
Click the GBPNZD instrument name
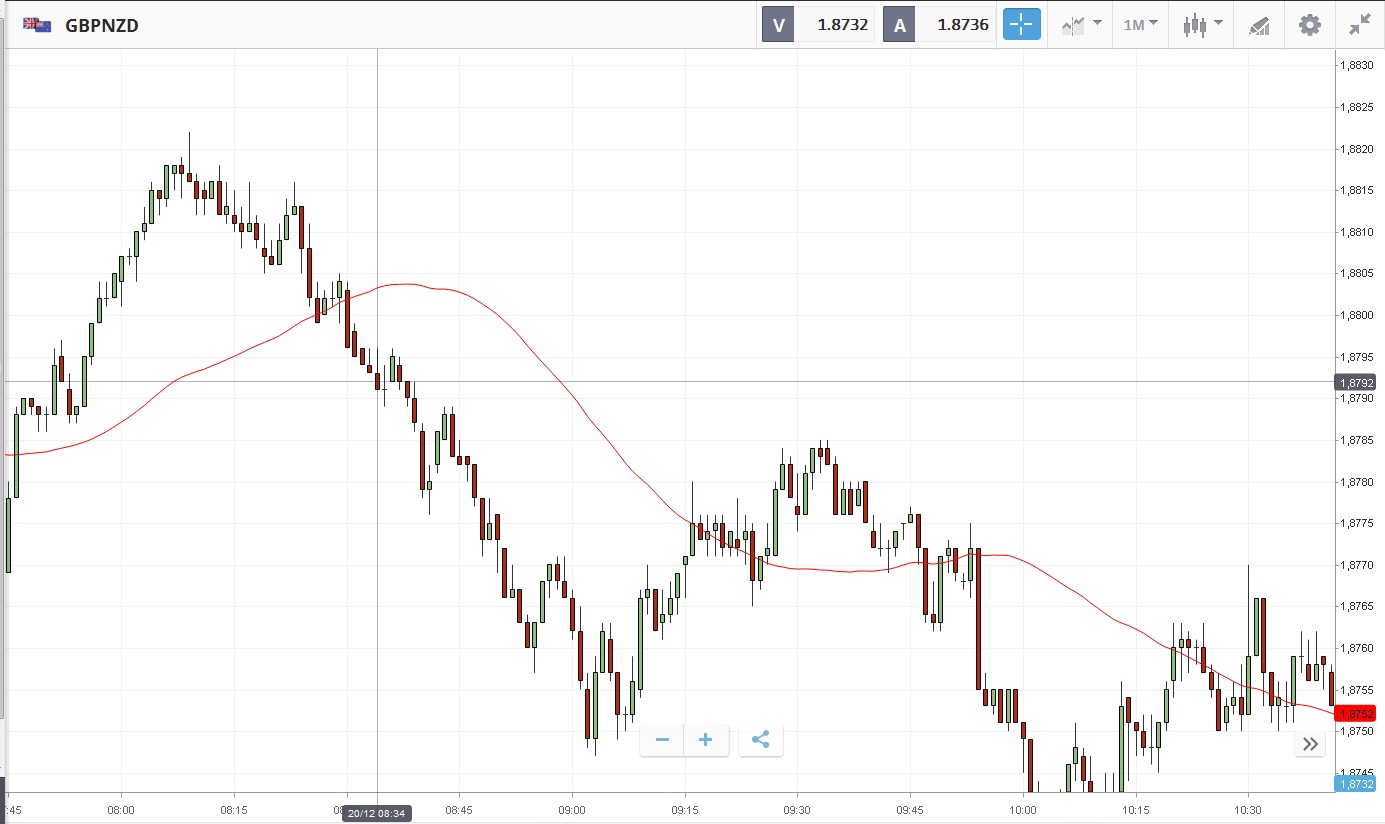(102, 26)
